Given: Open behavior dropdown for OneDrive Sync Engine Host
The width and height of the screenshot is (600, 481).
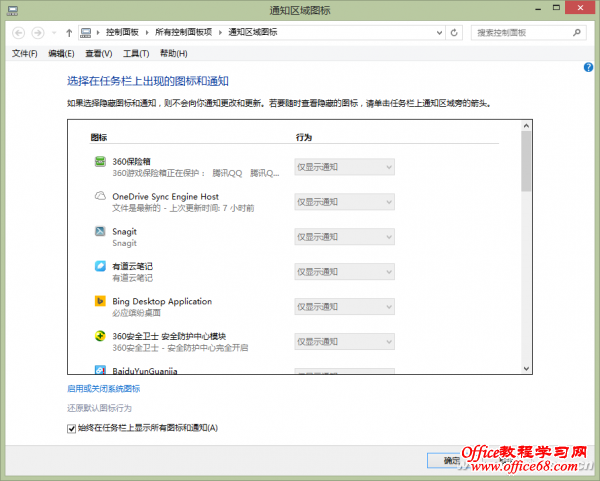Looking at the screenshot, I should coord(344,202).
